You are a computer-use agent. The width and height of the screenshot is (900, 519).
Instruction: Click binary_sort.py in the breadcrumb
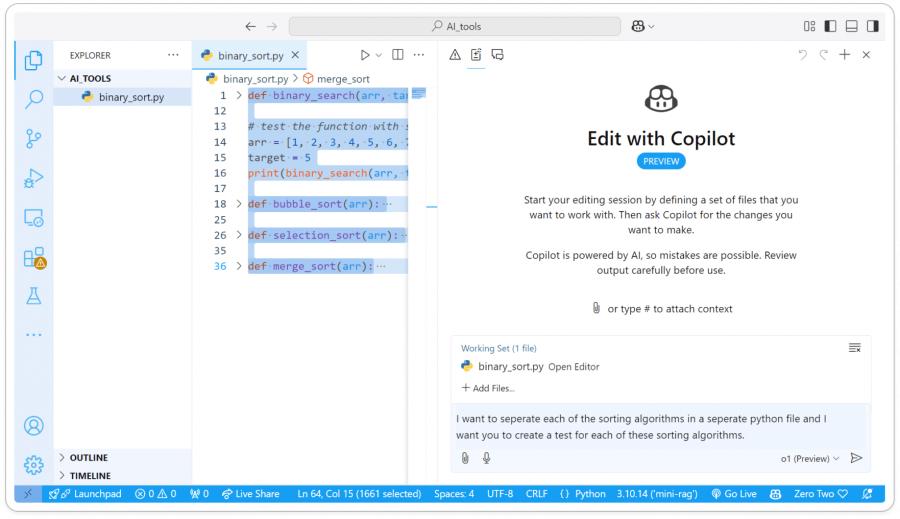click(x=255, y=79)
